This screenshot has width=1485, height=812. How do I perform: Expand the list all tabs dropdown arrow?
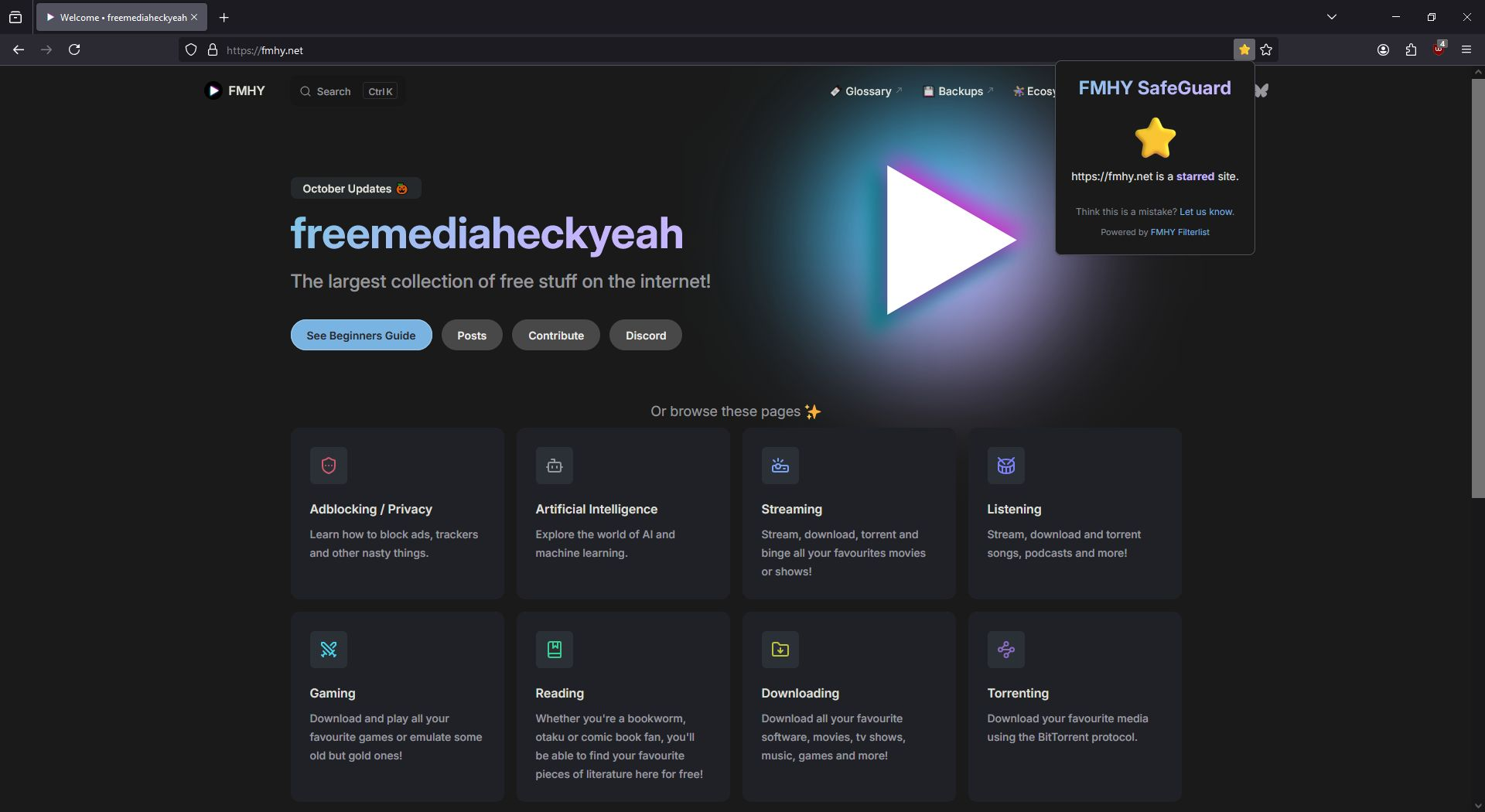(1332, 17)
